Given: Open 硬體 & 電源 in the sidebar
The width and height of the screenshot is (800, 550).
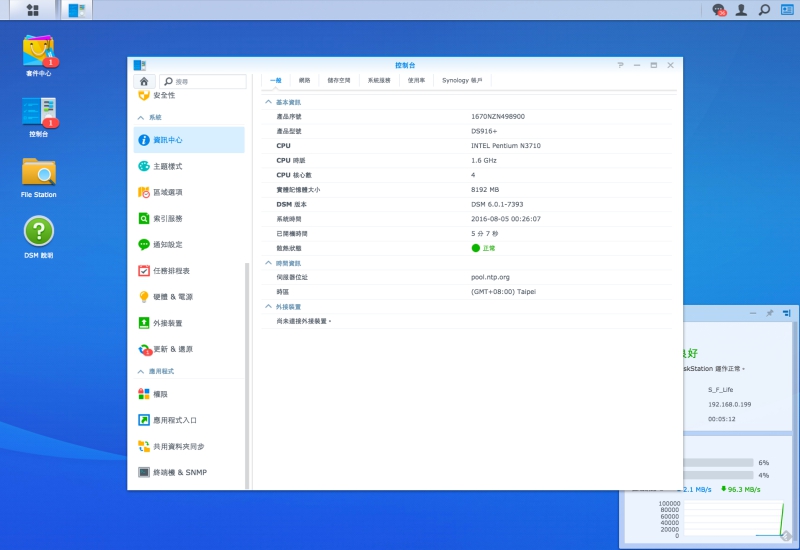Looking at the screenshot, I should [x=189, y=296].
